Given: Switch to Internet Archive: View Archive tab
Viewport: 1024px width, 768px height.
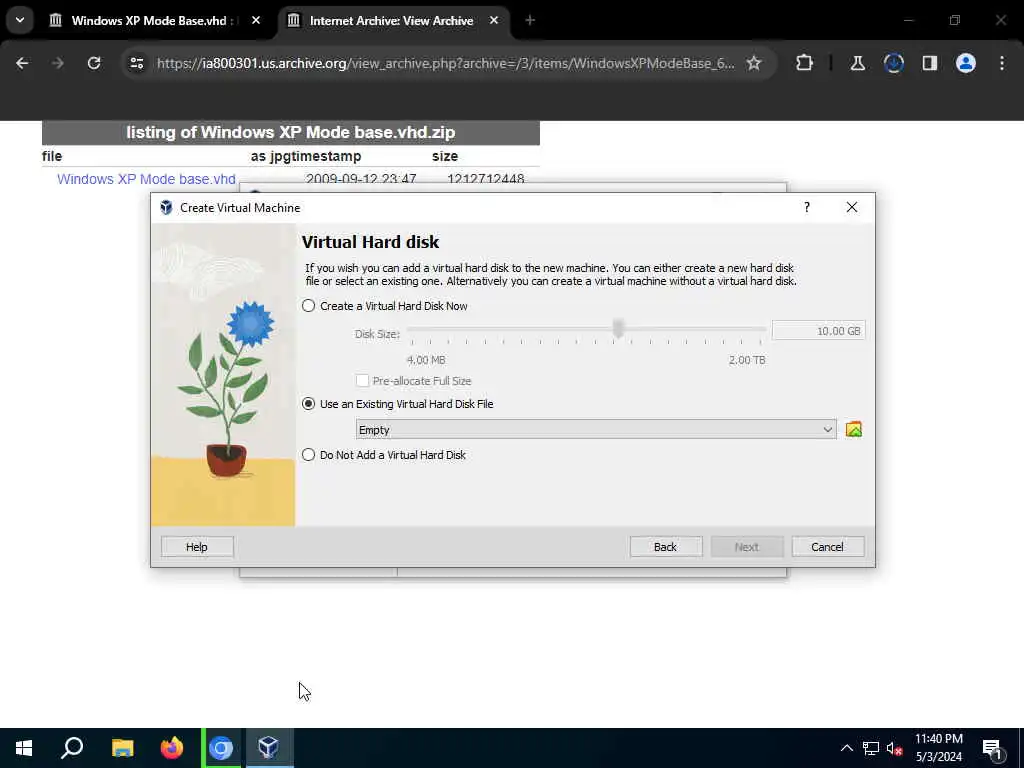Looking at the screenshot, I should (x=392, y=21).
